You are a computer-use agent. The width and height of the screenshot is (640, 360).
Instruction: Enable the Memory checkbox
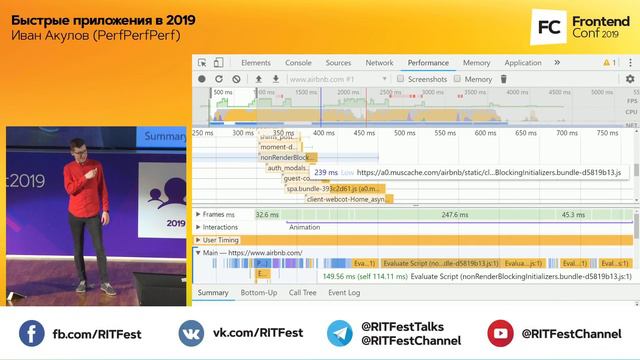(x=457, y=78)
